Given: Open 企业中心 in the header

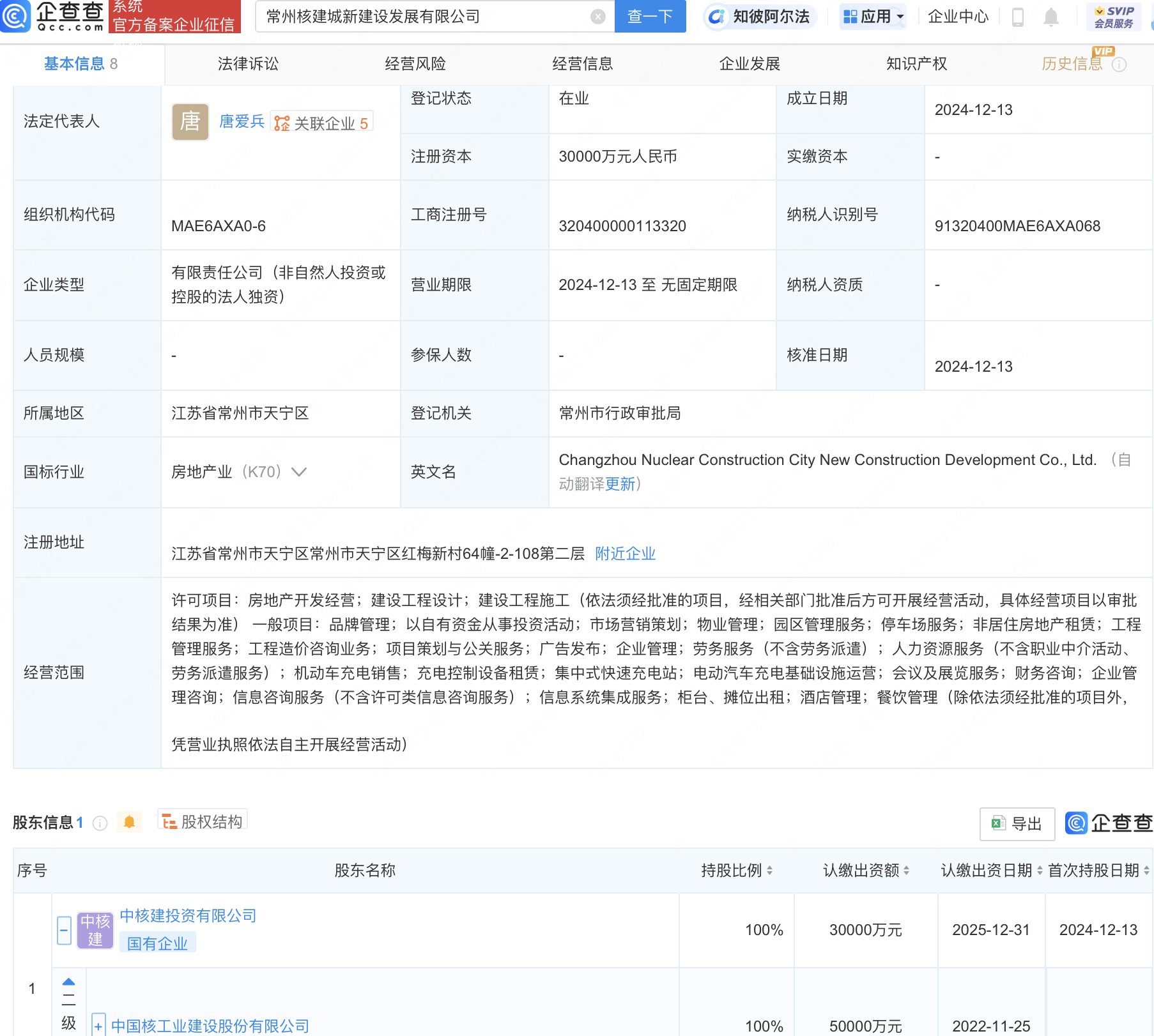Looking at the screenshot, I should 958,17.
